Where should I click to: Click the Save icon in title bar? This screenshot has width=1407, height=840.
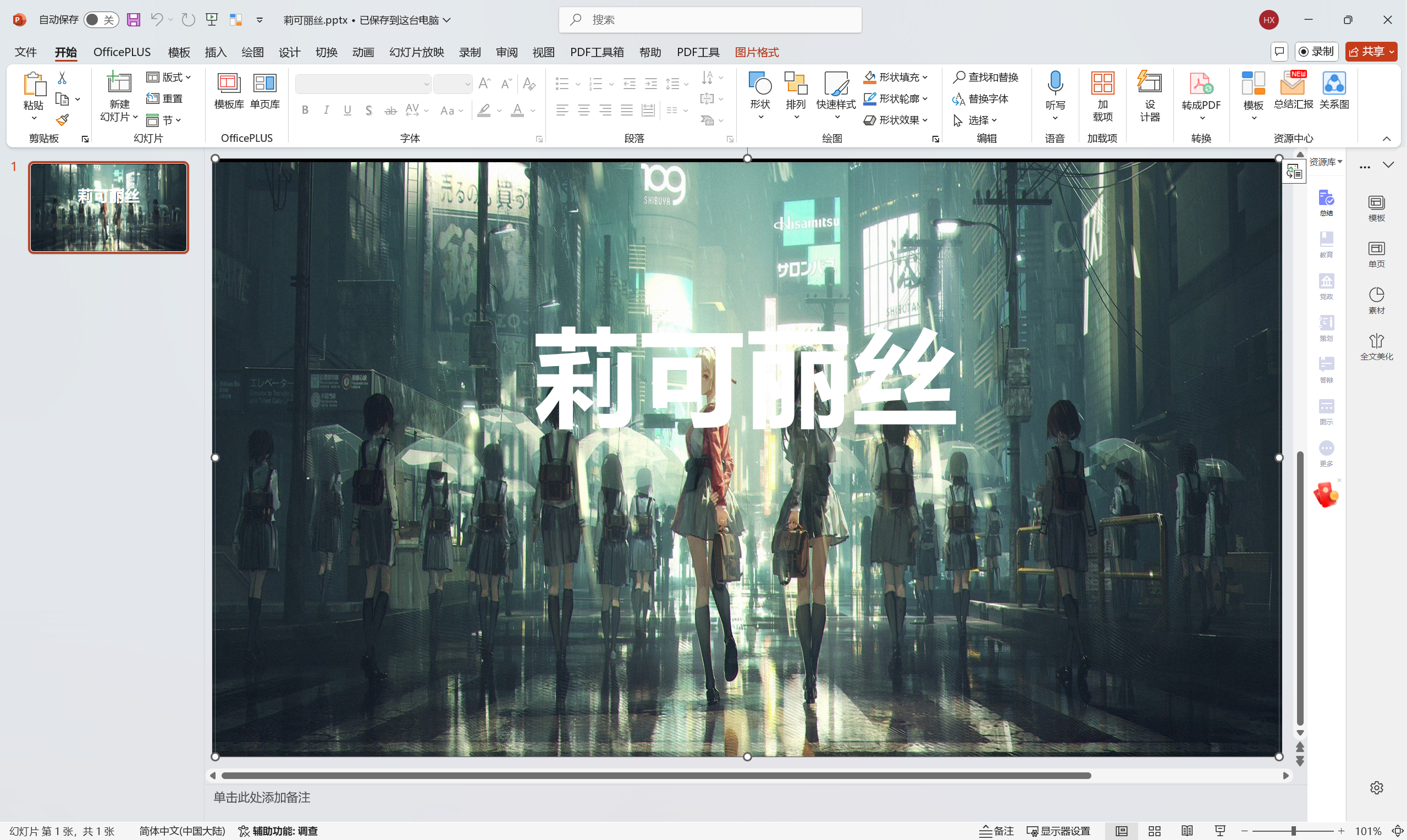click(134, 20)
